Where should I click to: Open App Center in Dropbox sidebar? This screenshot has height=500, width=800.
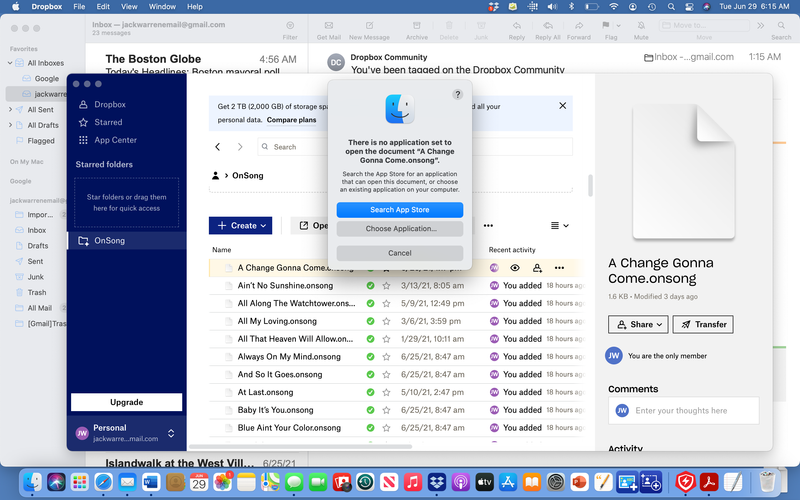tap(115, 140)
